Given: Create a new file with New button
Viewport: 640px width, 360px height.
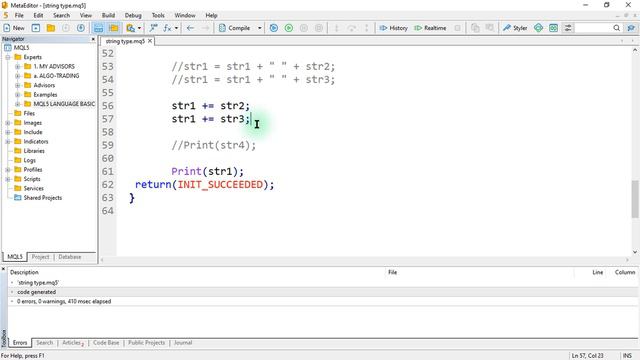Looking at the screenshot, I should pos(14,28).
